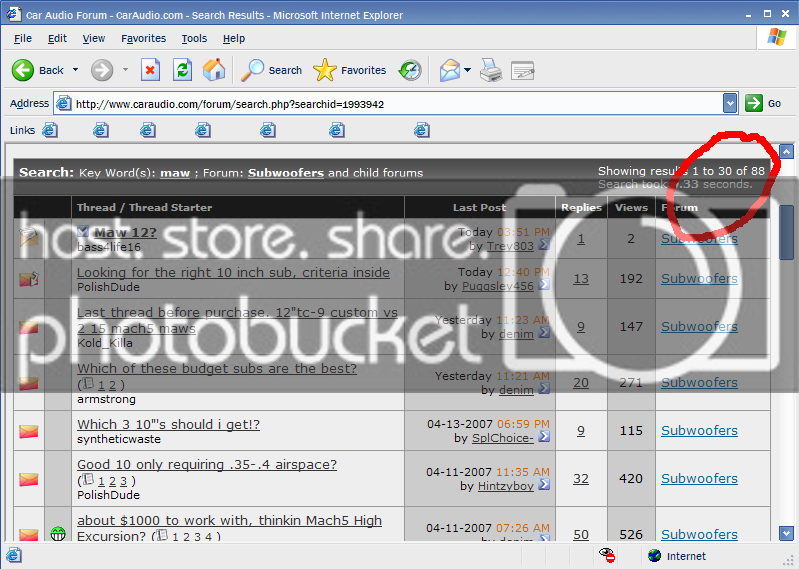The image size is (799, 569).
Task: Go to page 3 of 'Good 10 only requiring' thread
Action: point(123,481)
